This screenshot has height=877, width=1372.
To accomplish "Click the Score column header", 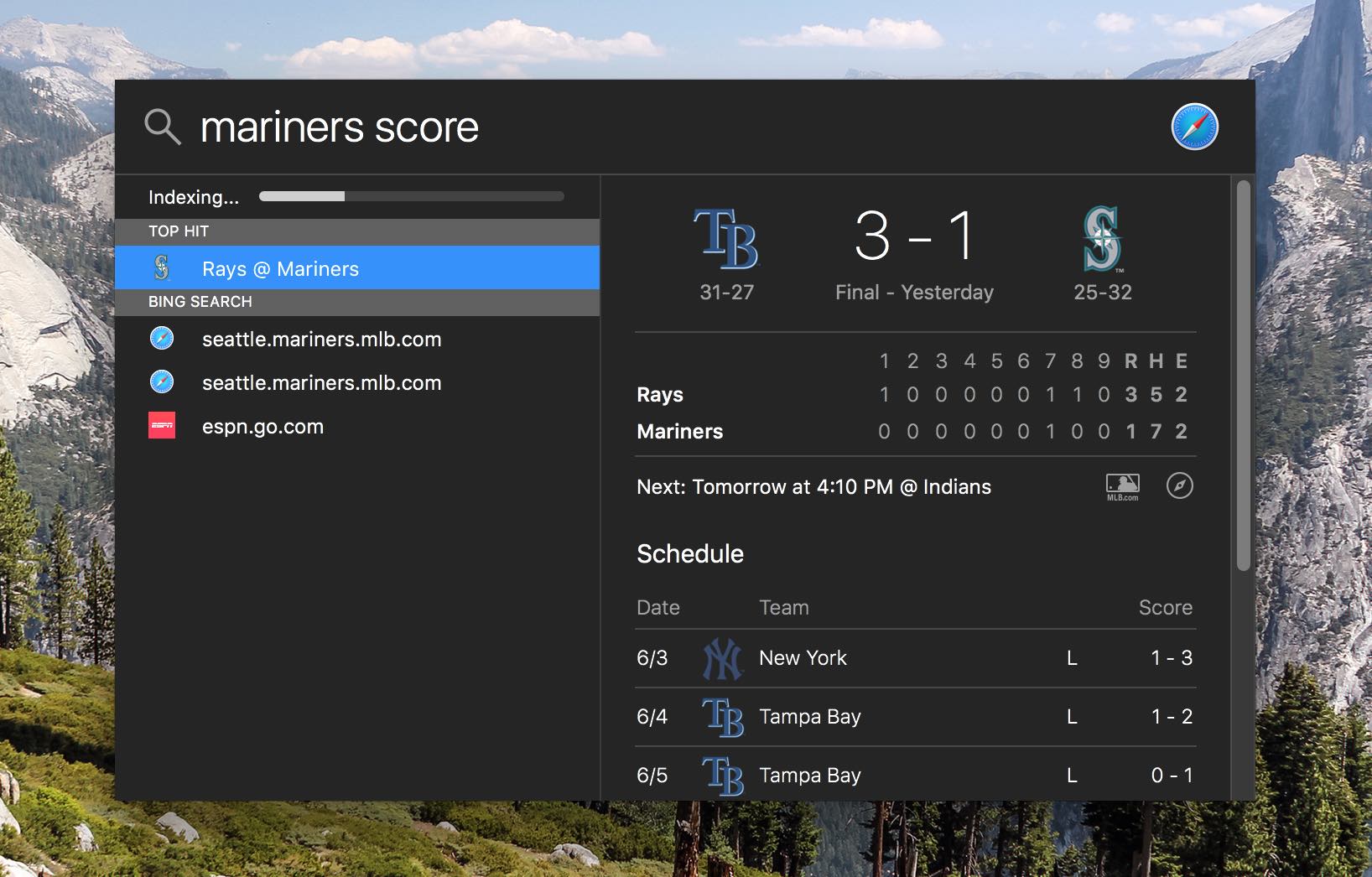I will pyautogui.click(x=1166, y=607).
